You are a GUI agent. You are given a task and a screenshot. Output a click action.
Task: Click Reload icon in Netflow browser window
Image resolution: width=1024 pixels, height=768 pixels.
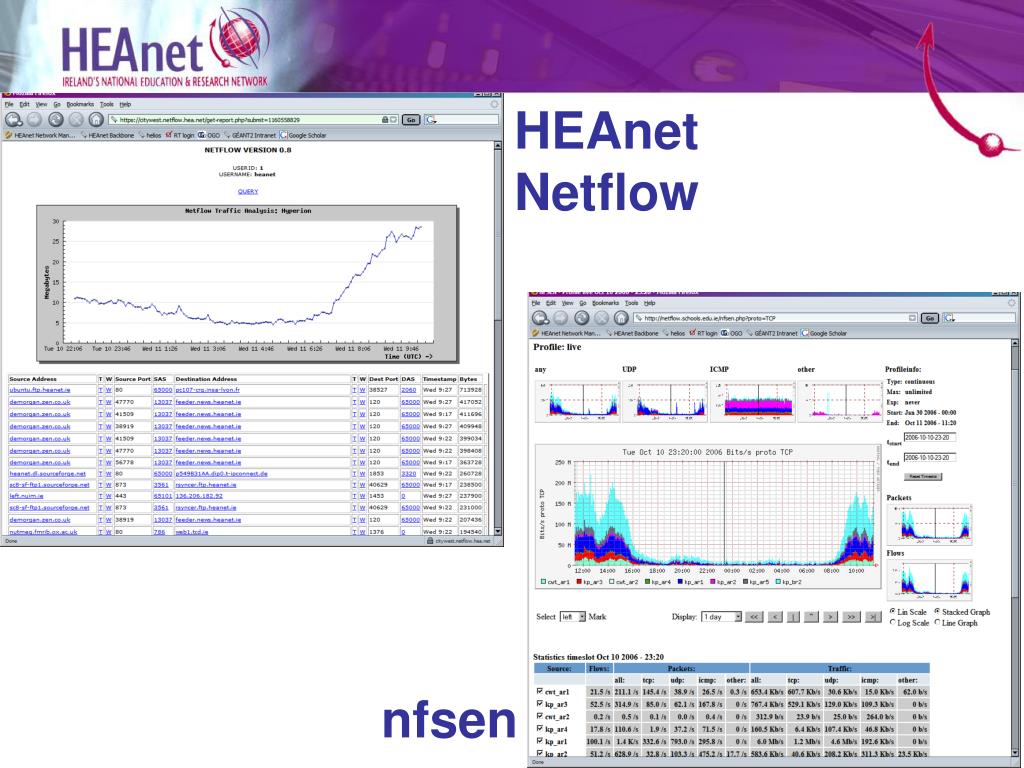tap(56, 120)
